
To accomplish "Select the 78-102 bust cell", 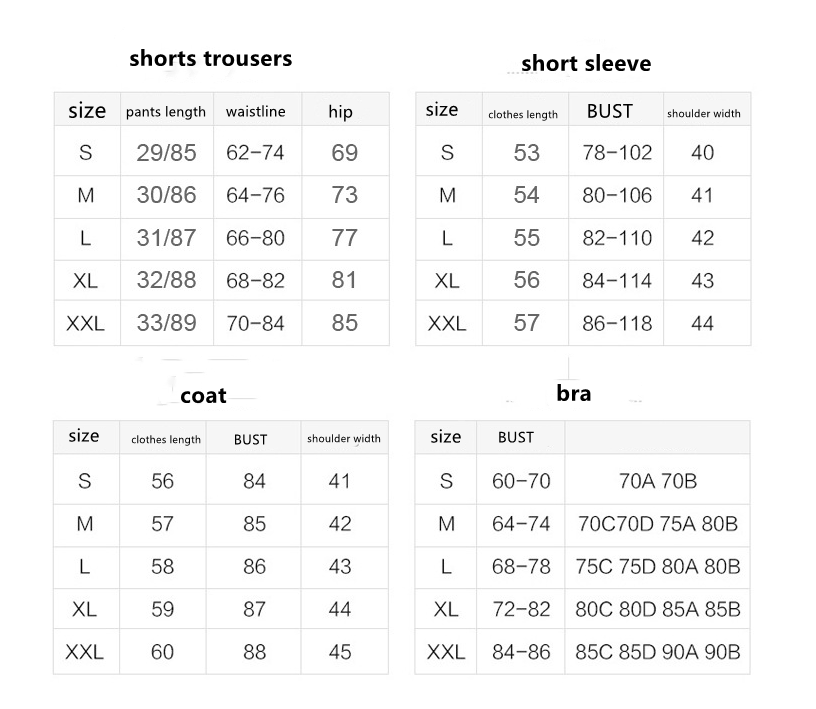I will pos(617,153).
